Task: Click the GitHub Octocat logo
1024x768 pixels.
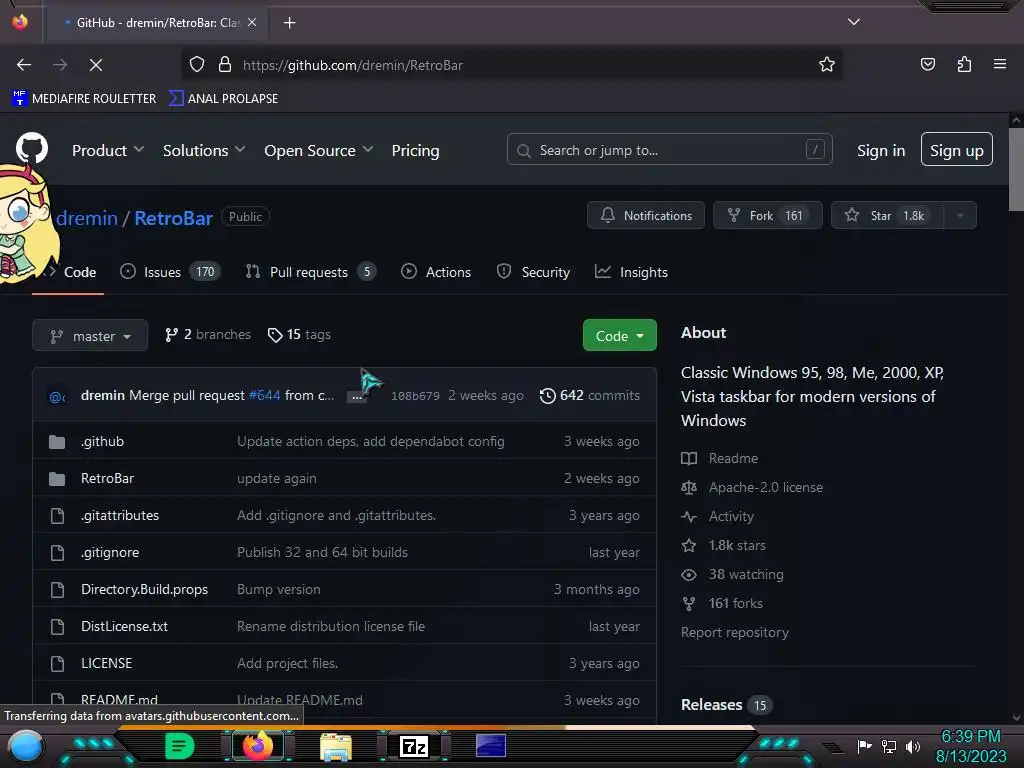Action: pos(32,148)
